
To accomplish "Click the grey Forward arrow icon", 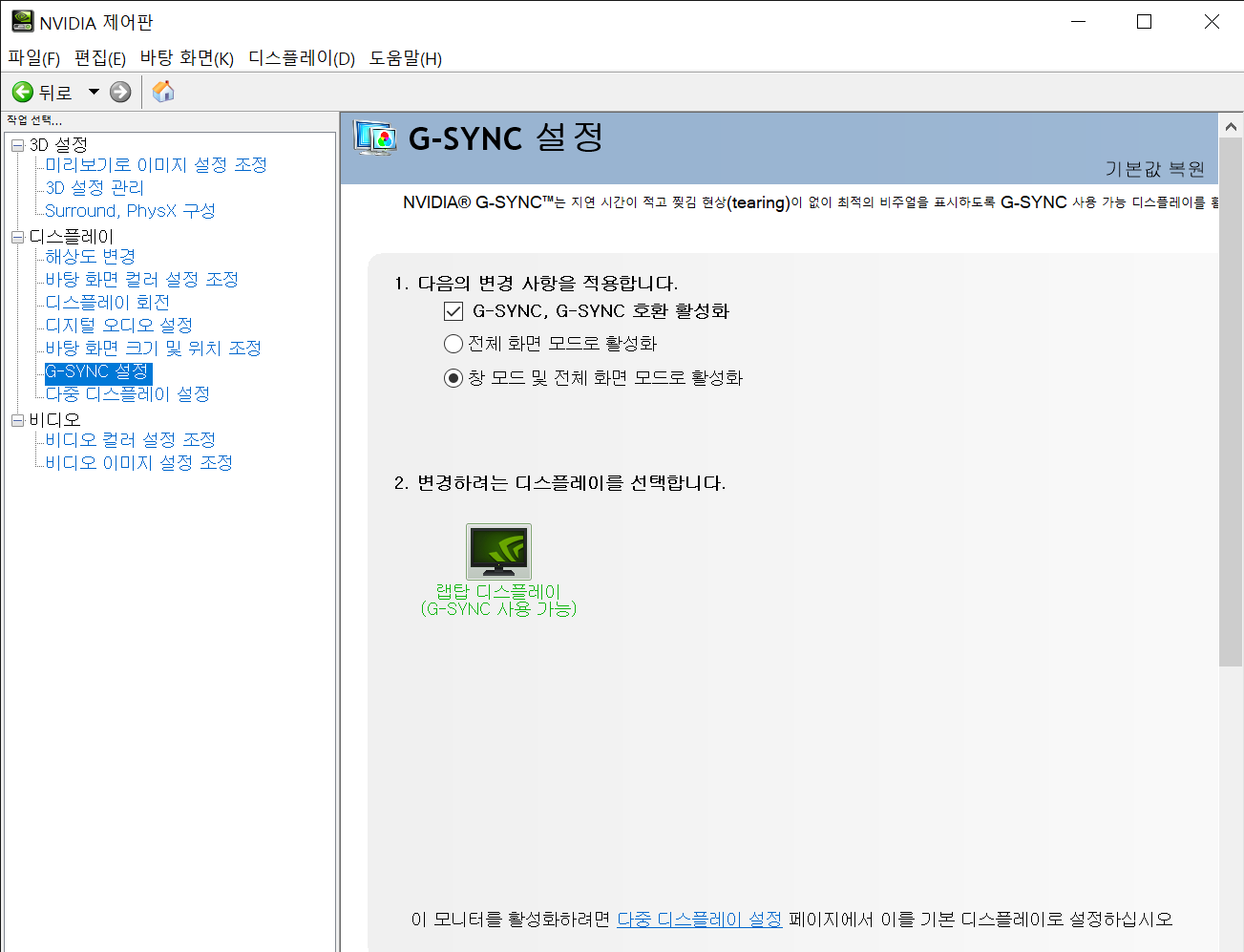I will tap(120, 92).
